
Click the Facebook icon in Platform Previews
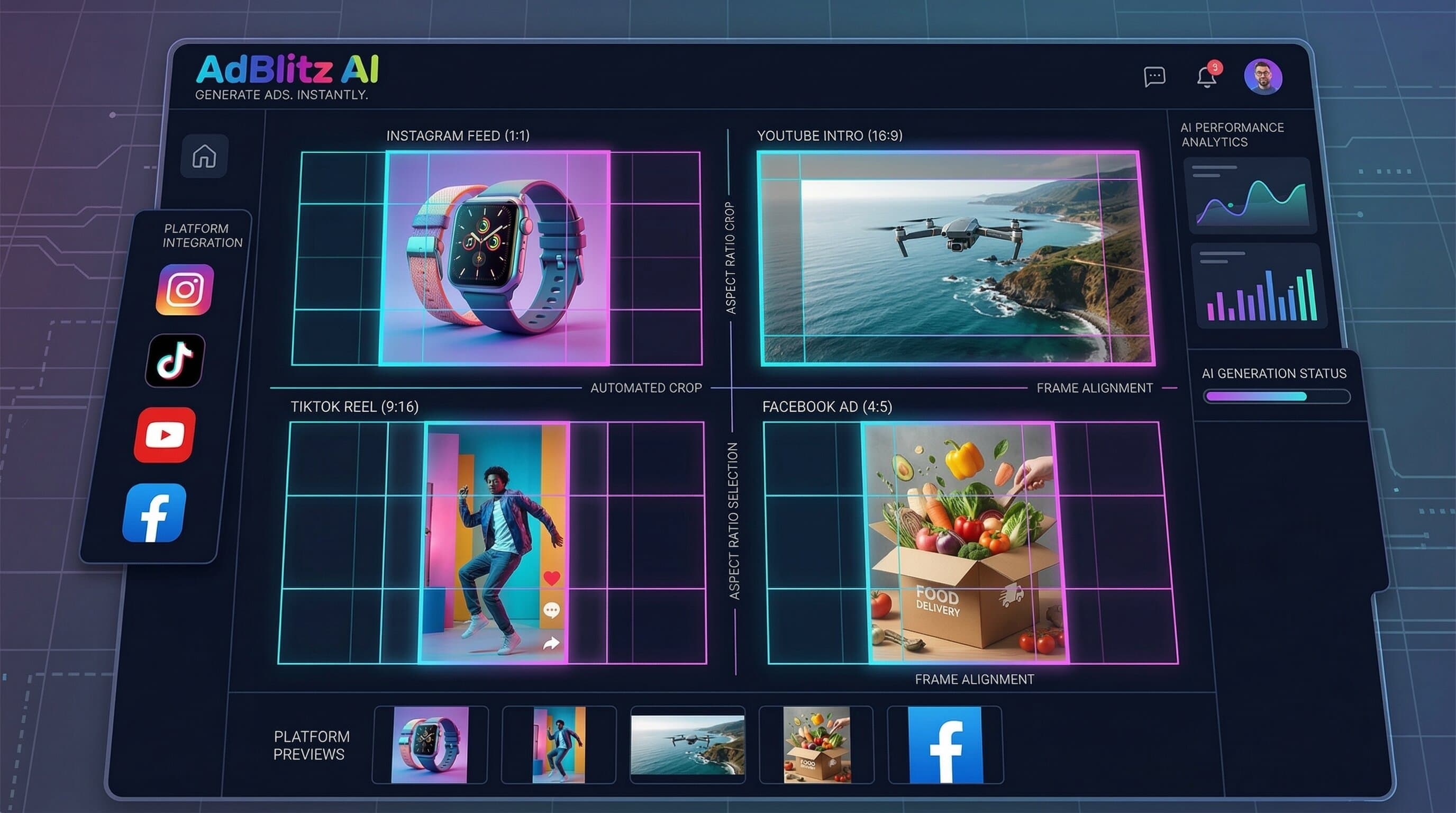[x=945, y=745]
